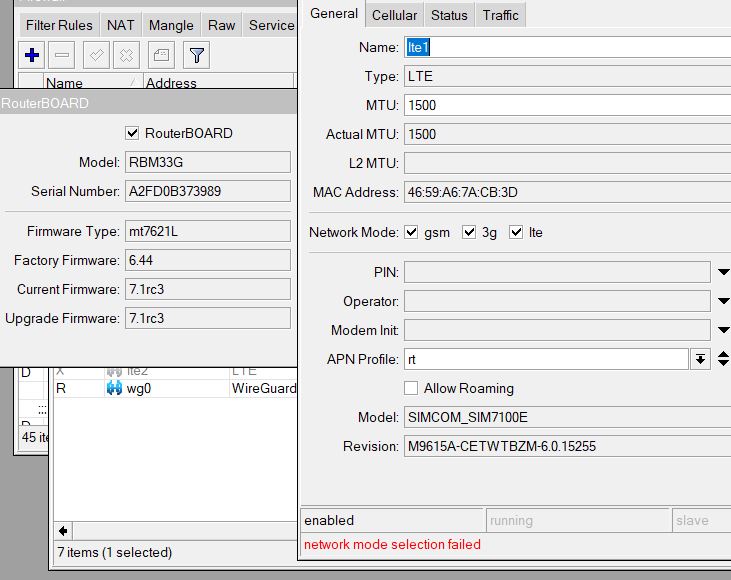The height and width of the screenshot is (580, 731).
Task: Open the Raw tab in Firewall
Action: click(221, 25)
